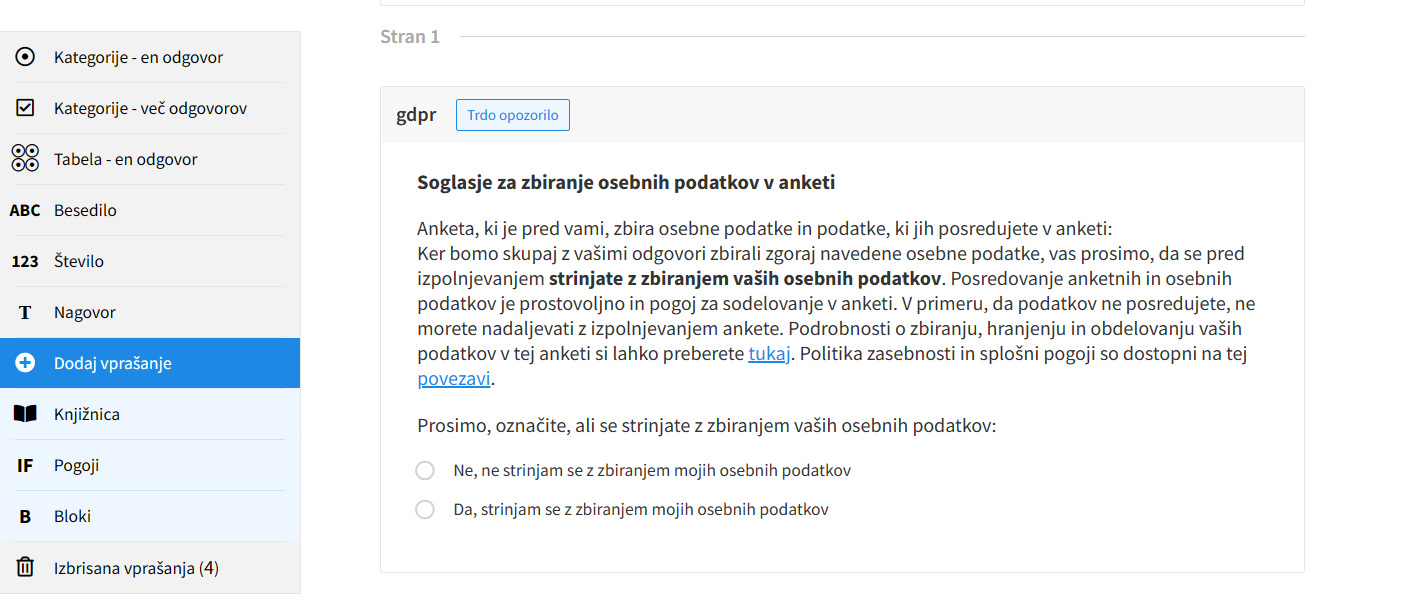Select the Tabela - en odgovor grid icon
Screen dimensions: 1417x609
click(25, 159)
